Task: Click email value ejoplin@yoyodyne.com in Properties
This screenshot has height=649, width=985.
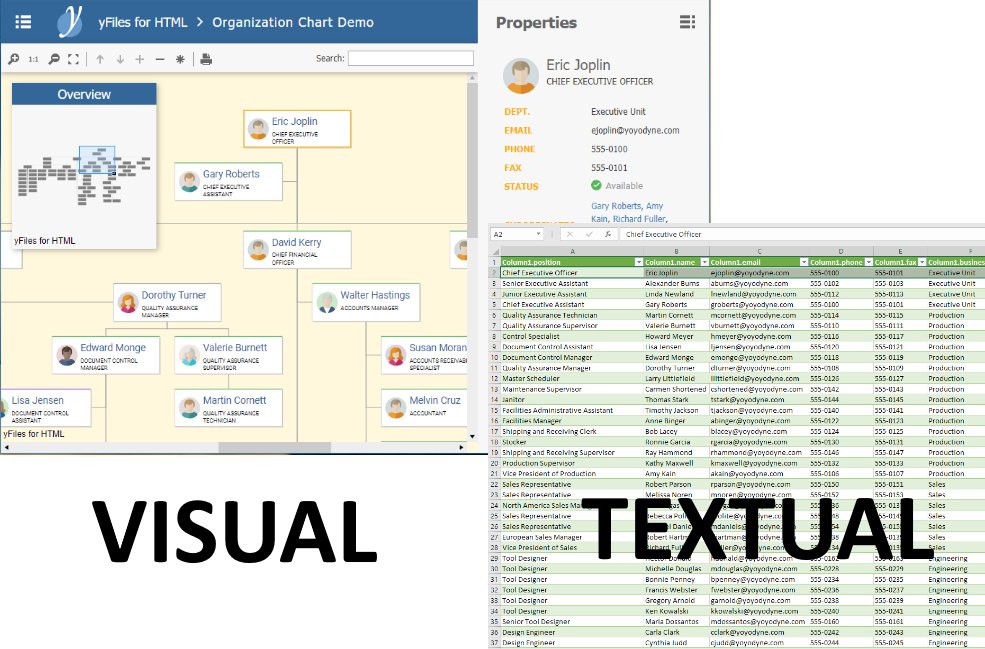Action: point(635,131)
